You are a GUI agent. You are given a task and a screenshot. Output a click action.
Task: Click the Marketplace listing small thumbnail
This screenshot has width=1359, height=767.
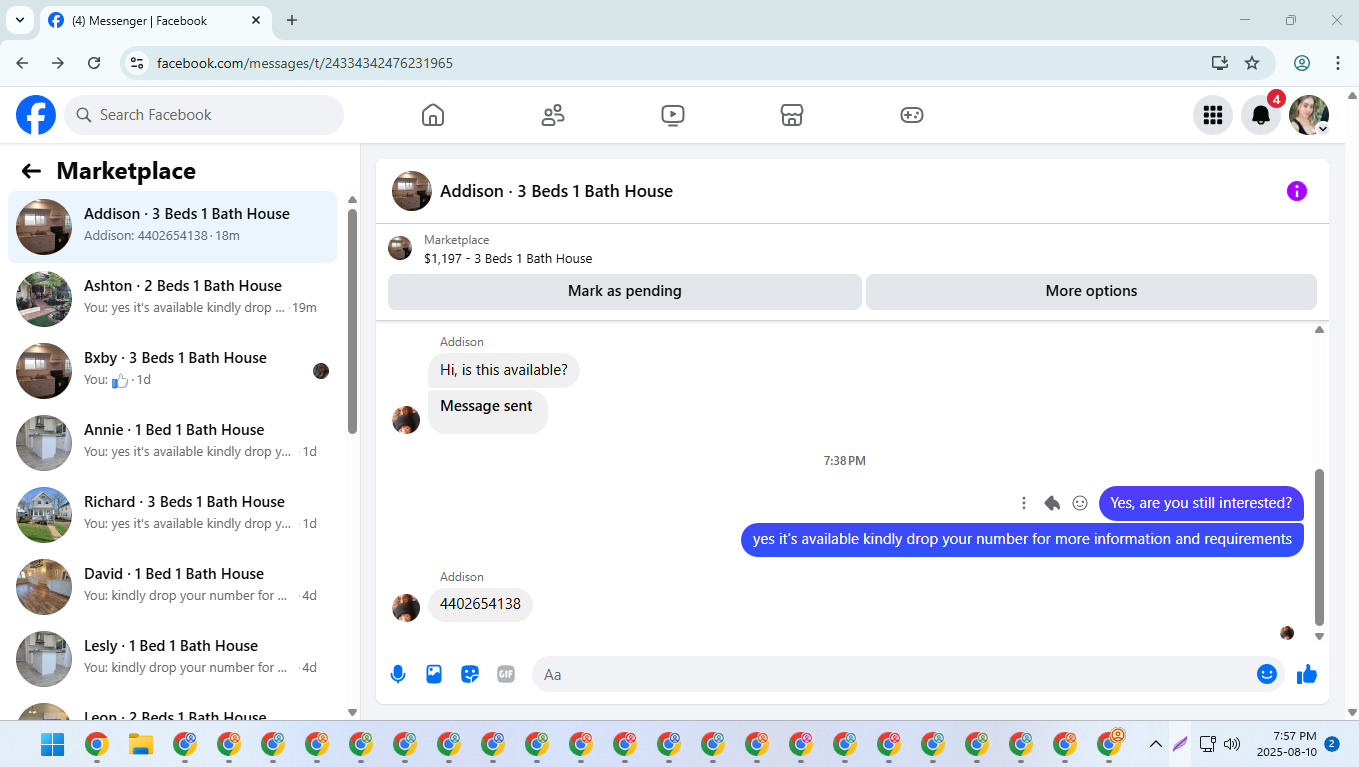pos(400,248)
